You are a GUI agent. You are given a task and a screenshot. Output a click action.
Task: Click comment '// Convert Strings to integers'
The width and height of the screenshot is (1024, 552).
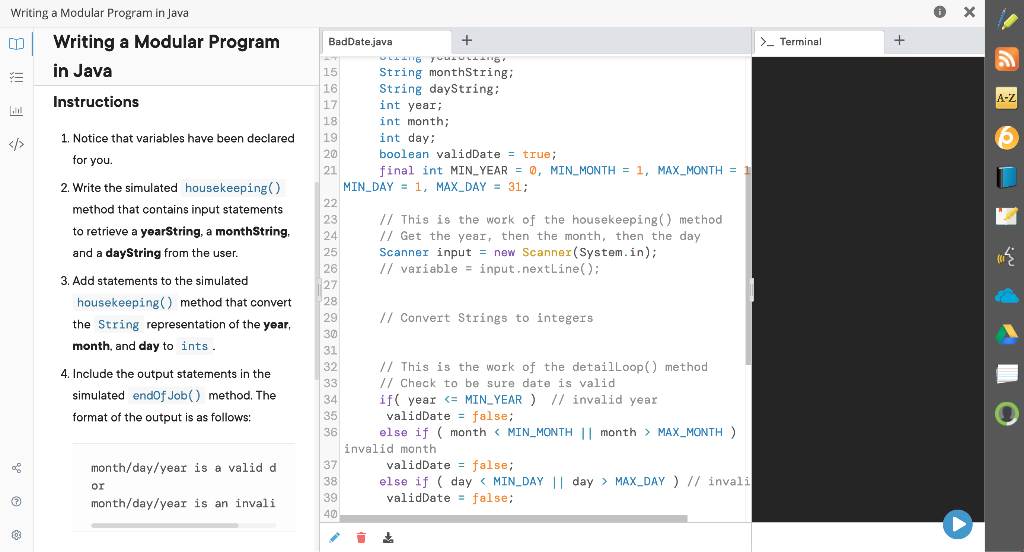click(x=486, y=317)
